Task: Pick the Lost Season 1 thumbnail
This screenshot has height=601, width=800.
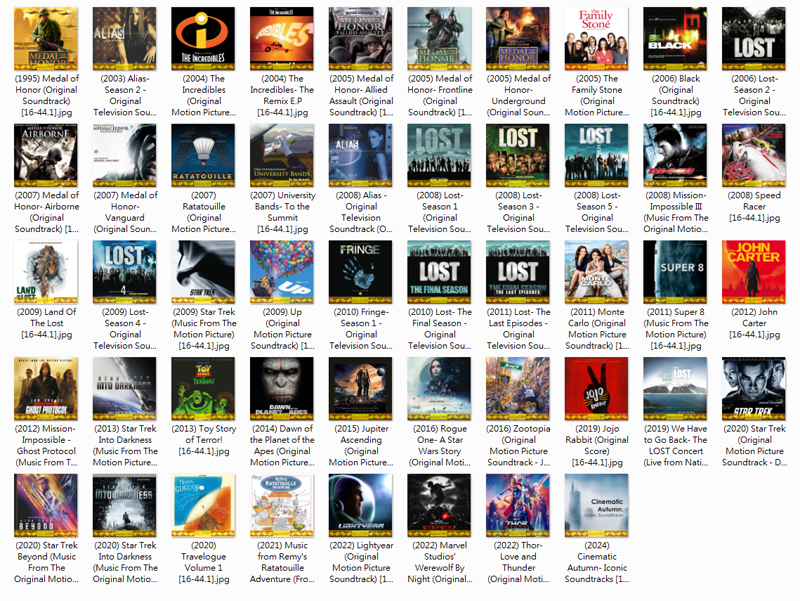Action: pyautogui.click(x=439, y=156)
